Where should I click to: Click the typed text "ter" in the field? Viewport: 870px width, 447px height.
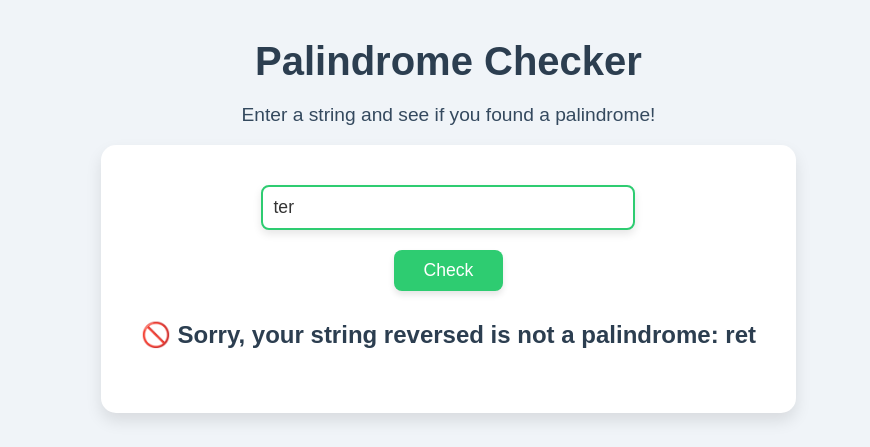tap(284, 207)
